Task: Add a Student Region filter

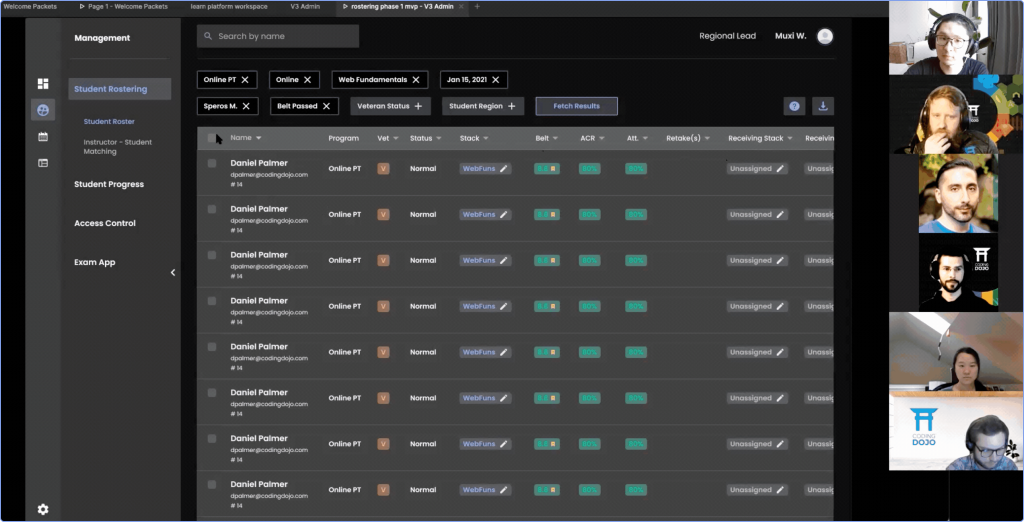Action: [x=483, y=106]
